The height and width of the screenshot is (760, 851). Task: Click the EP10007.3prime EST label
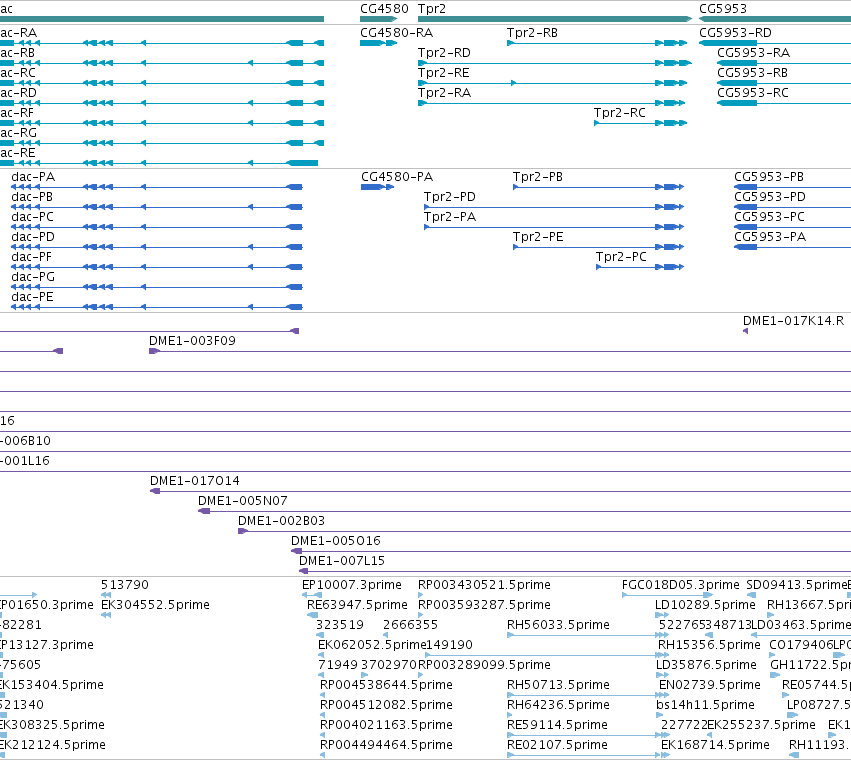[352, 585]
